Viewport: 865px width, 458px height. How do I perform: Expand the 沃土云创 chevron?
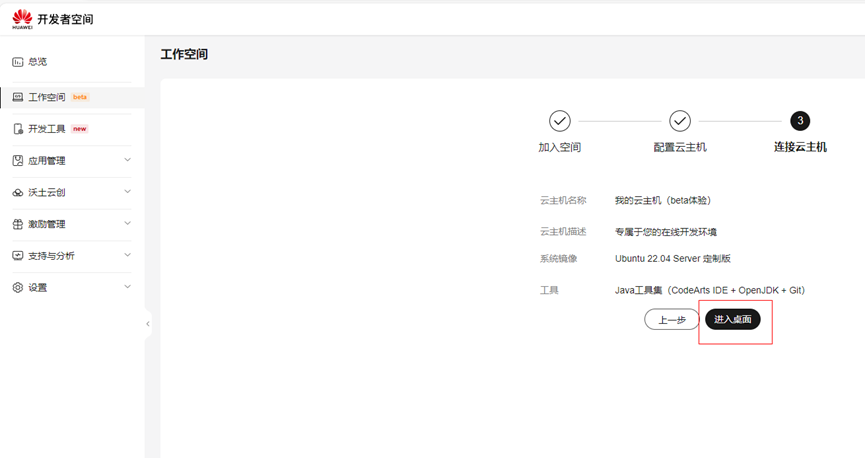(127, 192)
